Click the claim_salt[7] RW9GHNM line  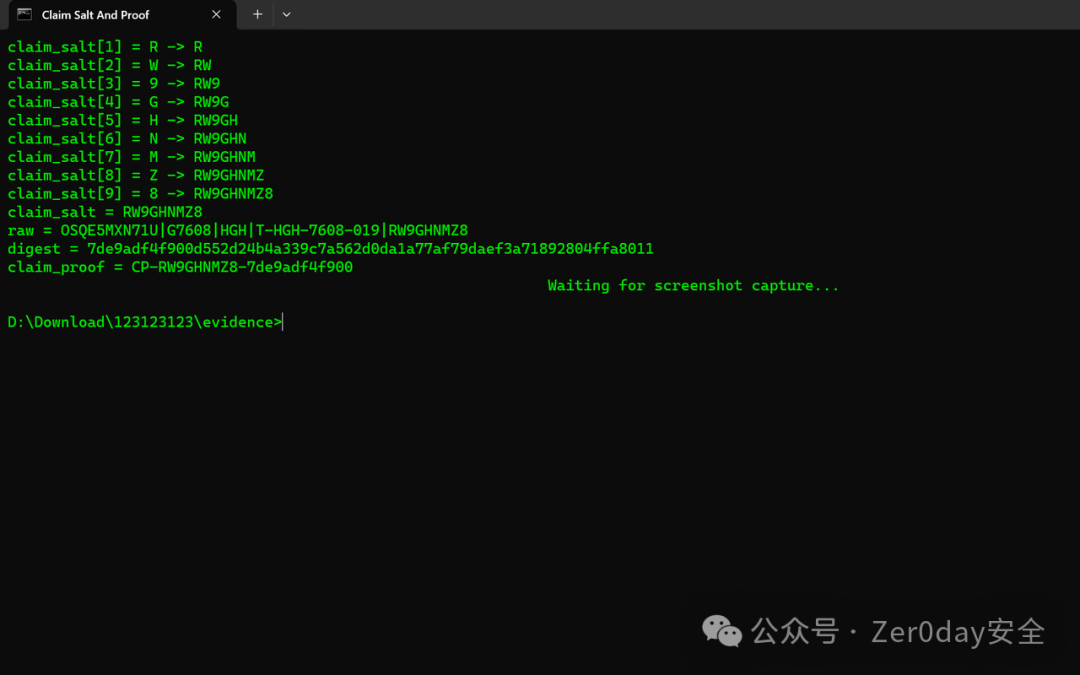(x=132, y=157)
